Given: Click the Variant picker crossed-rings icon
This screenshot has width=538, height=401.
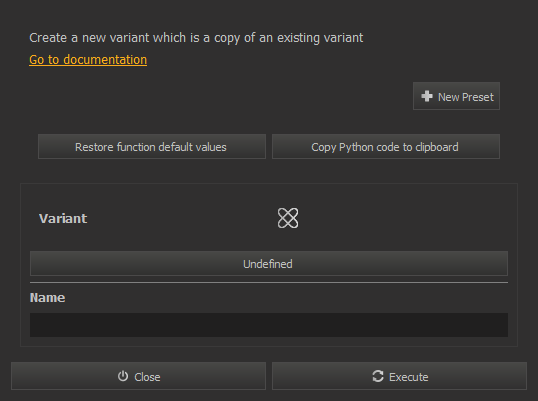Looking at the screenshot, I should [x=288, y=218].
